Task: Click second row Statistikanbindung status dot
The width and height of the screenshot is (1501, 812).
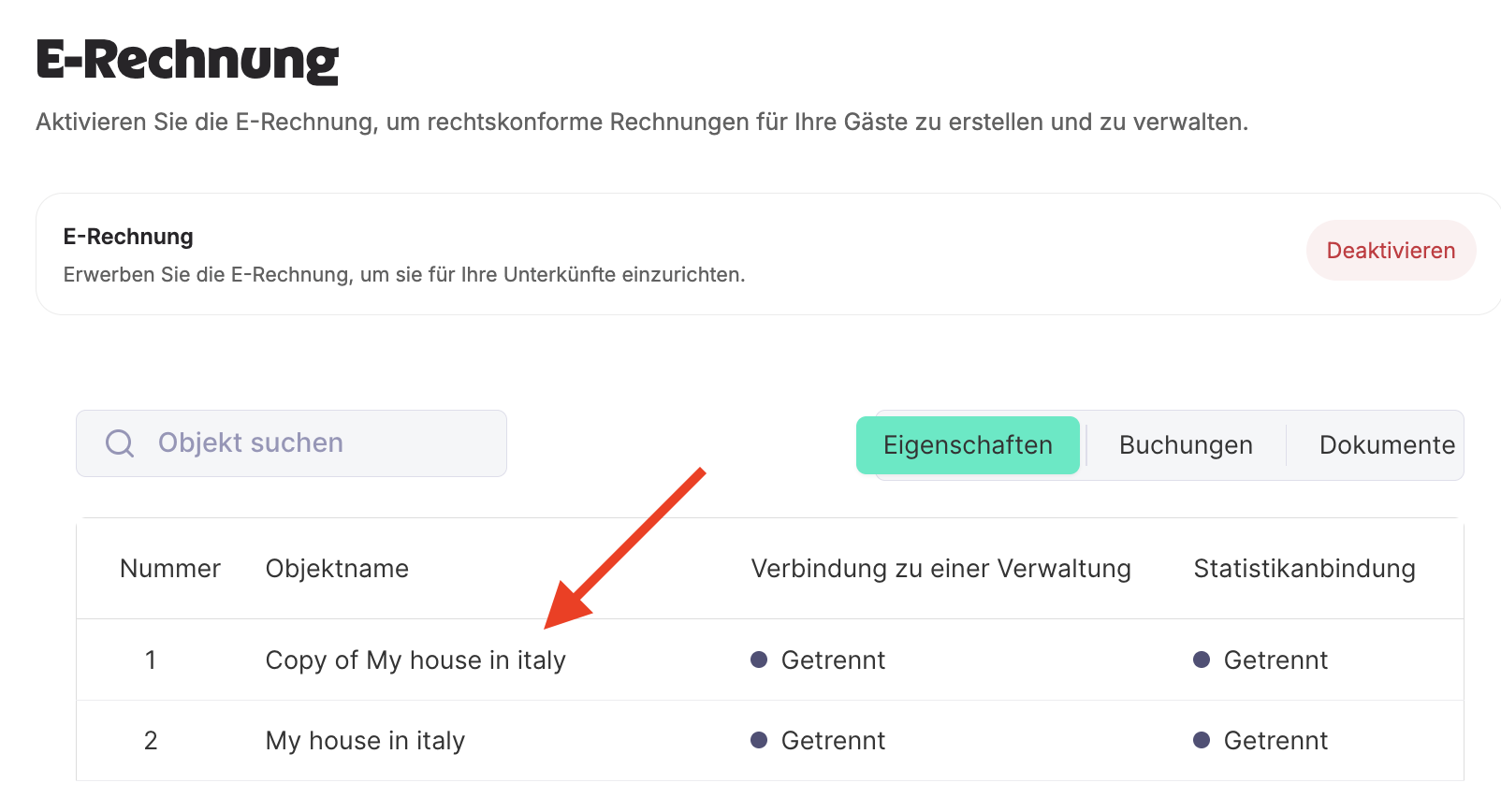Action: coord(1202,740)
